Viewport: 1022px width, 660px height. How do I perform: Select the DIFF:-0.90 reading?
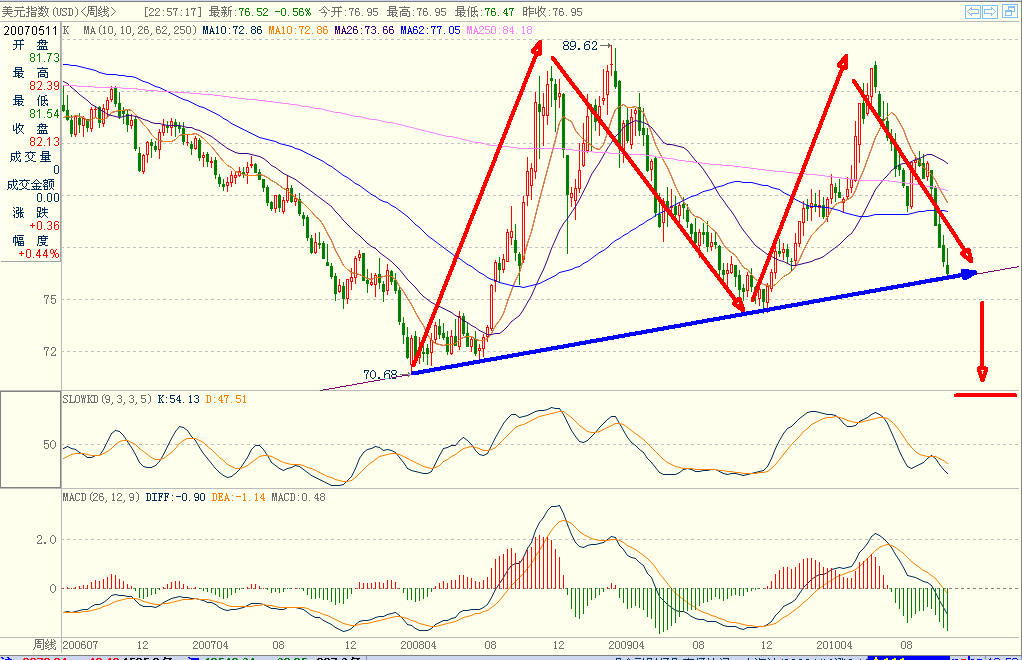(x=175, y=497)
